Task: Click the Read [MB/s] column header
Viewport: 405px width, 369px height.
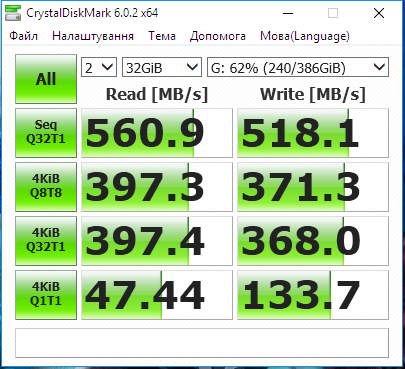Action: point(157,94)
